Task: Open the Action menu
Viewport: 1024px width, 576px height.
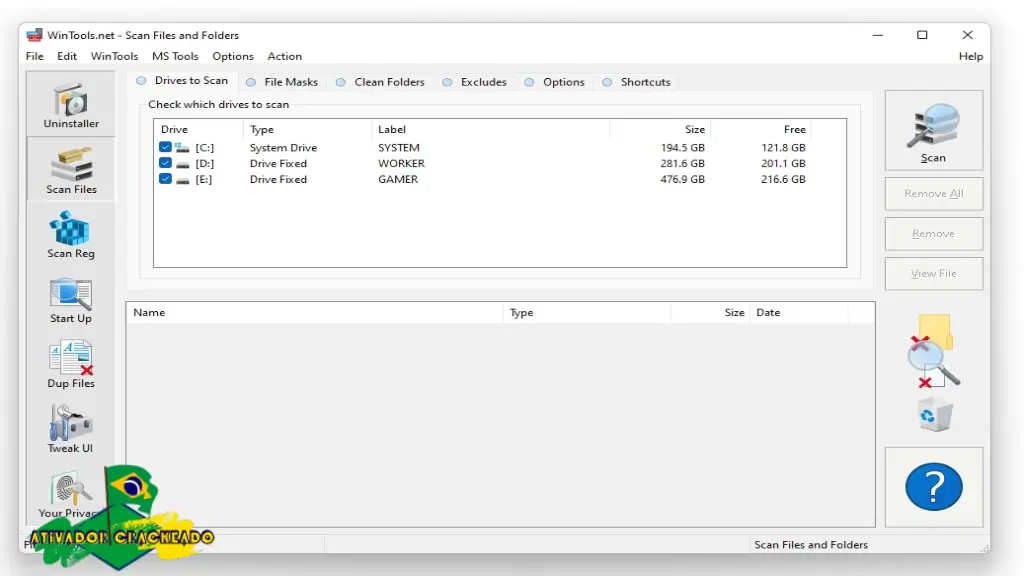Action: (284, 56)
